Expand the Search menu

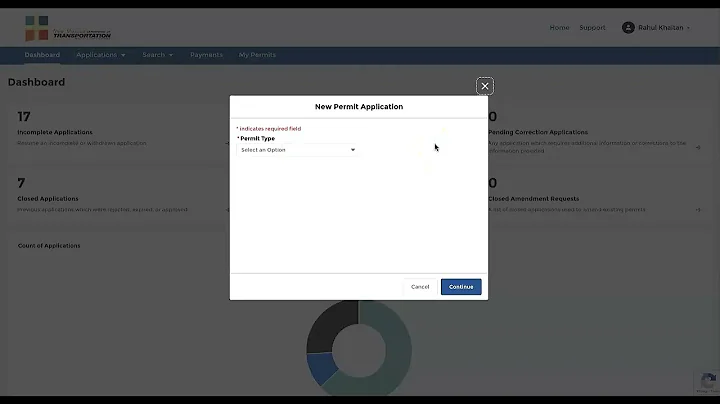coord(158,55)
